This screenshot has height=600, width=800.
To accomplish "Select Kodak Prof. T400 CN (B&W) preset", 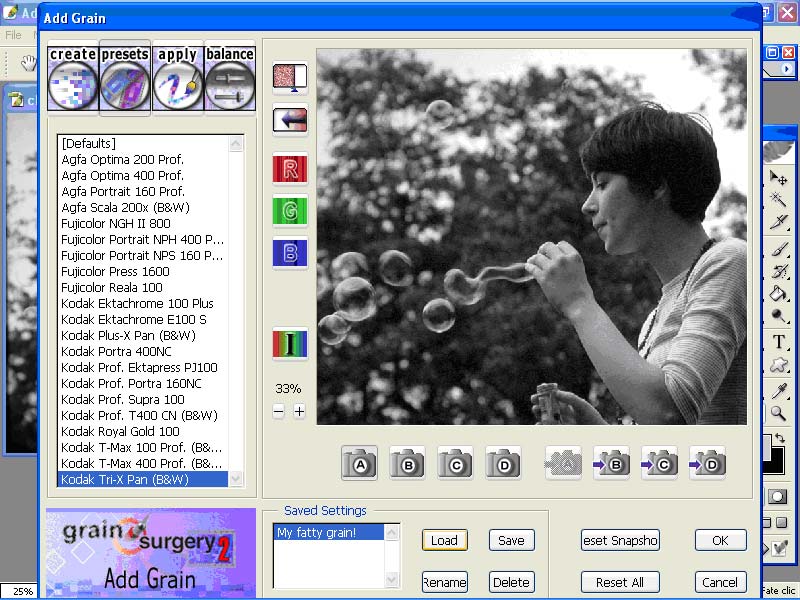I will pyautogui.click(x=143, y=415).
